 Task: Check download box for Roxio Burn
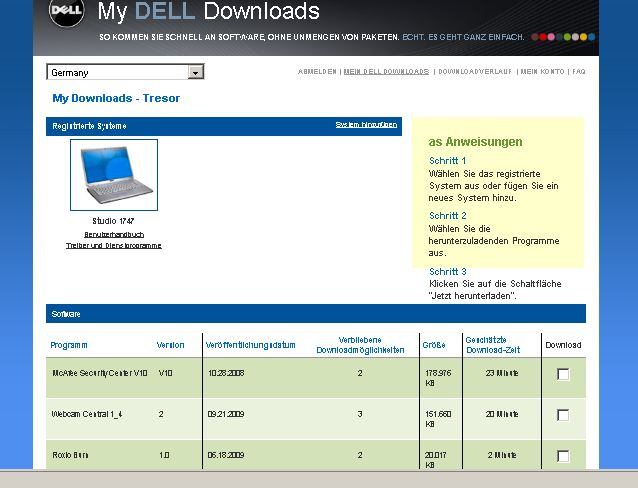point(563,456)
